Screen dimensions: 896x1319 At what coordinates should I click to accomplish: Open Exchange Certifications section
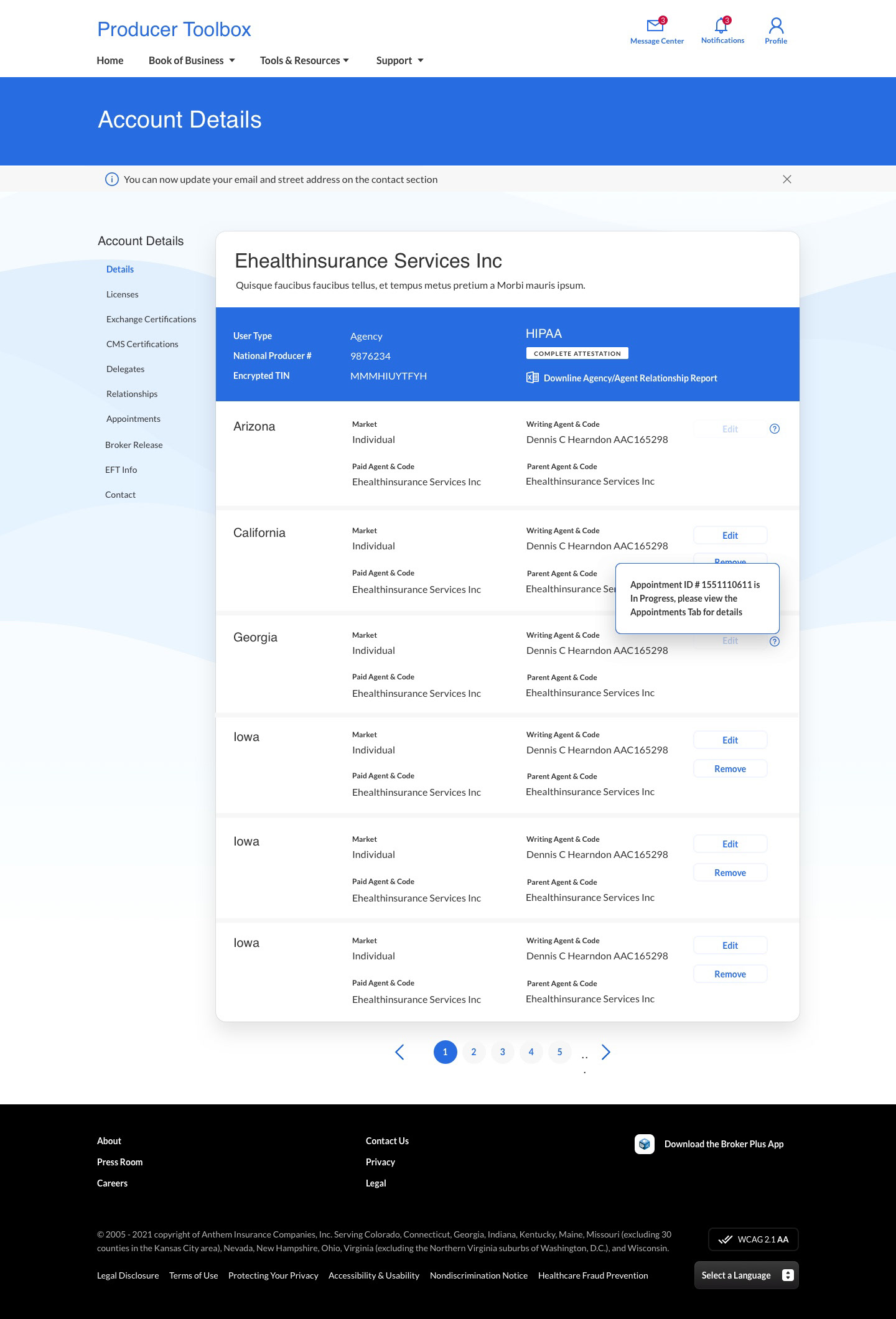(x=151, y=319)
